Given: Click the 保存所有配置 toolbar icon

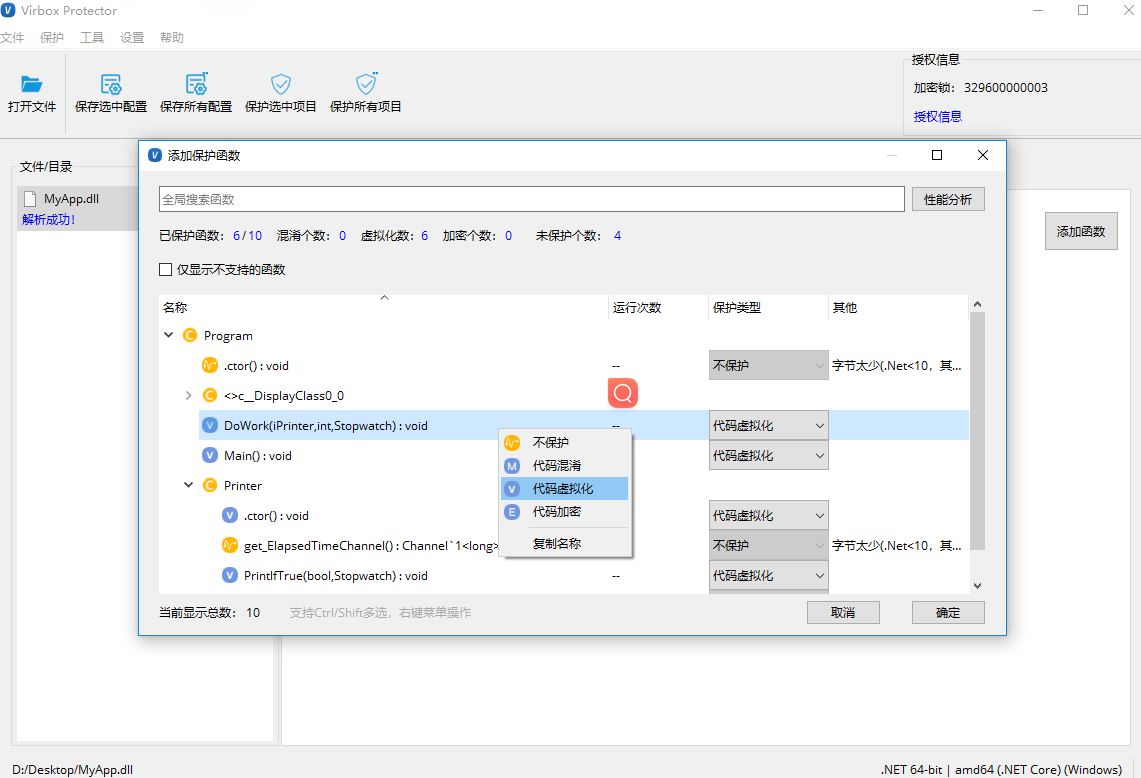Looking at the screenshot, I should [196, 85].
